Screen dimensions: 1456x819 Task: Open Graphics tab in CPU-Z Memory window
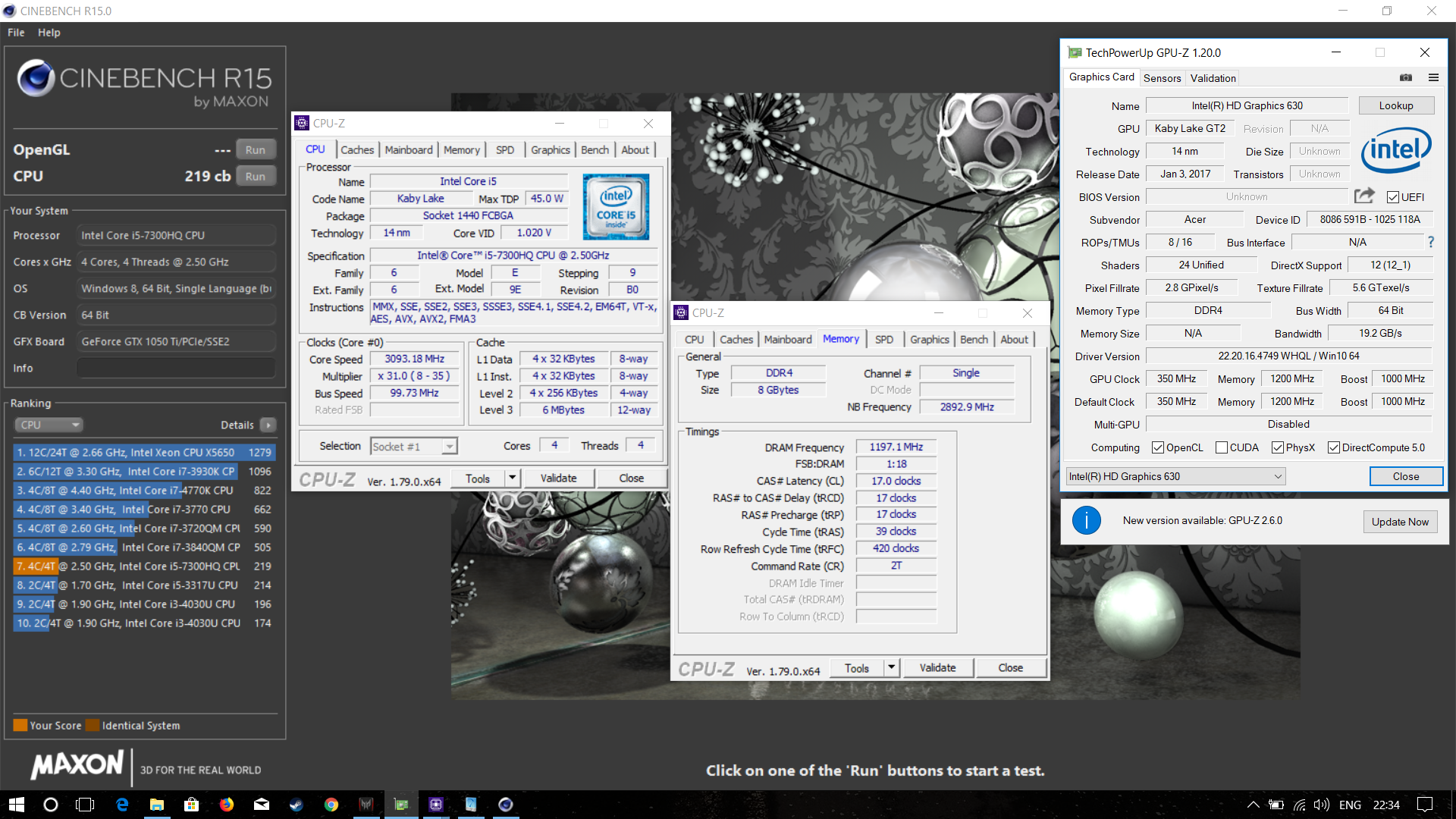[929, 340]
